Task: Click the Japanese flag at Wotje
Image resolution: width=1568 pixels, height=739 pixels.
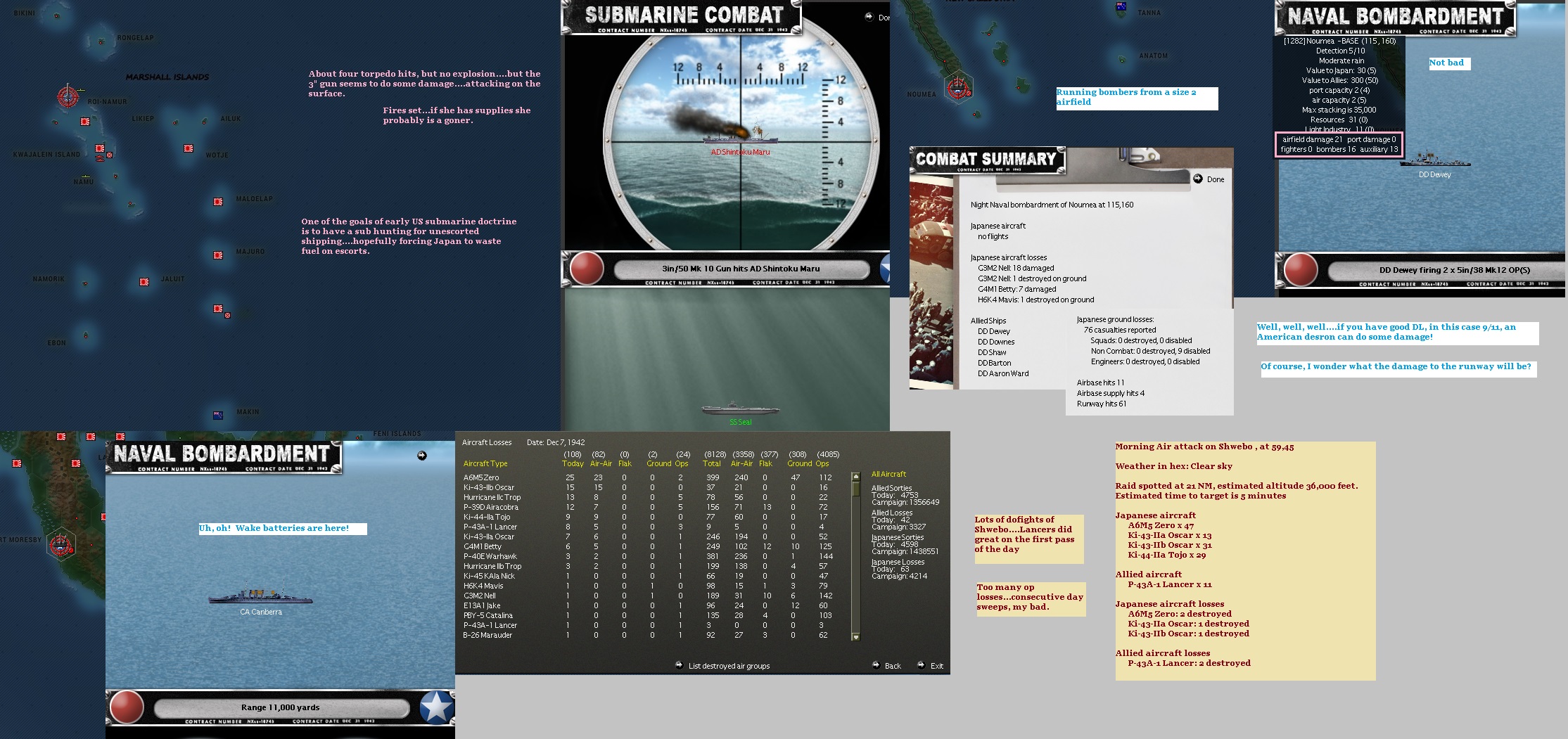Action: click(189, 148)
